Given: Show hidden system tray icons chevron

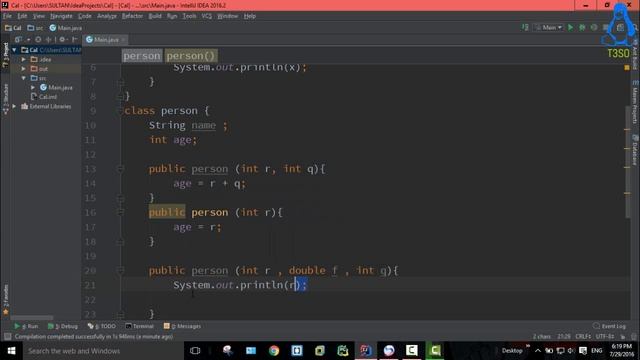Looking at the screenshot, I should pos(538,351).
